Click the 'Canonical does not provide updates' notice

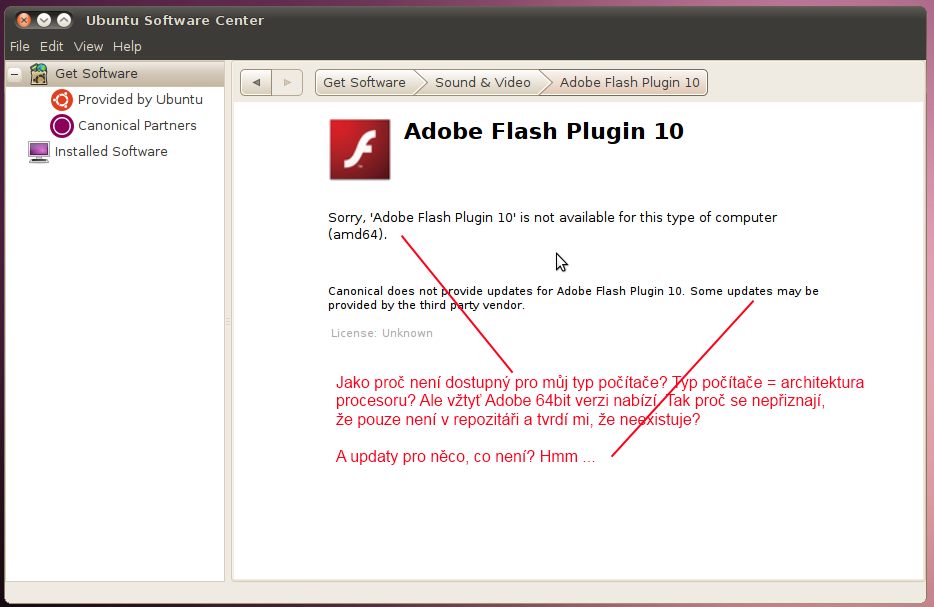tap(573, 298)
